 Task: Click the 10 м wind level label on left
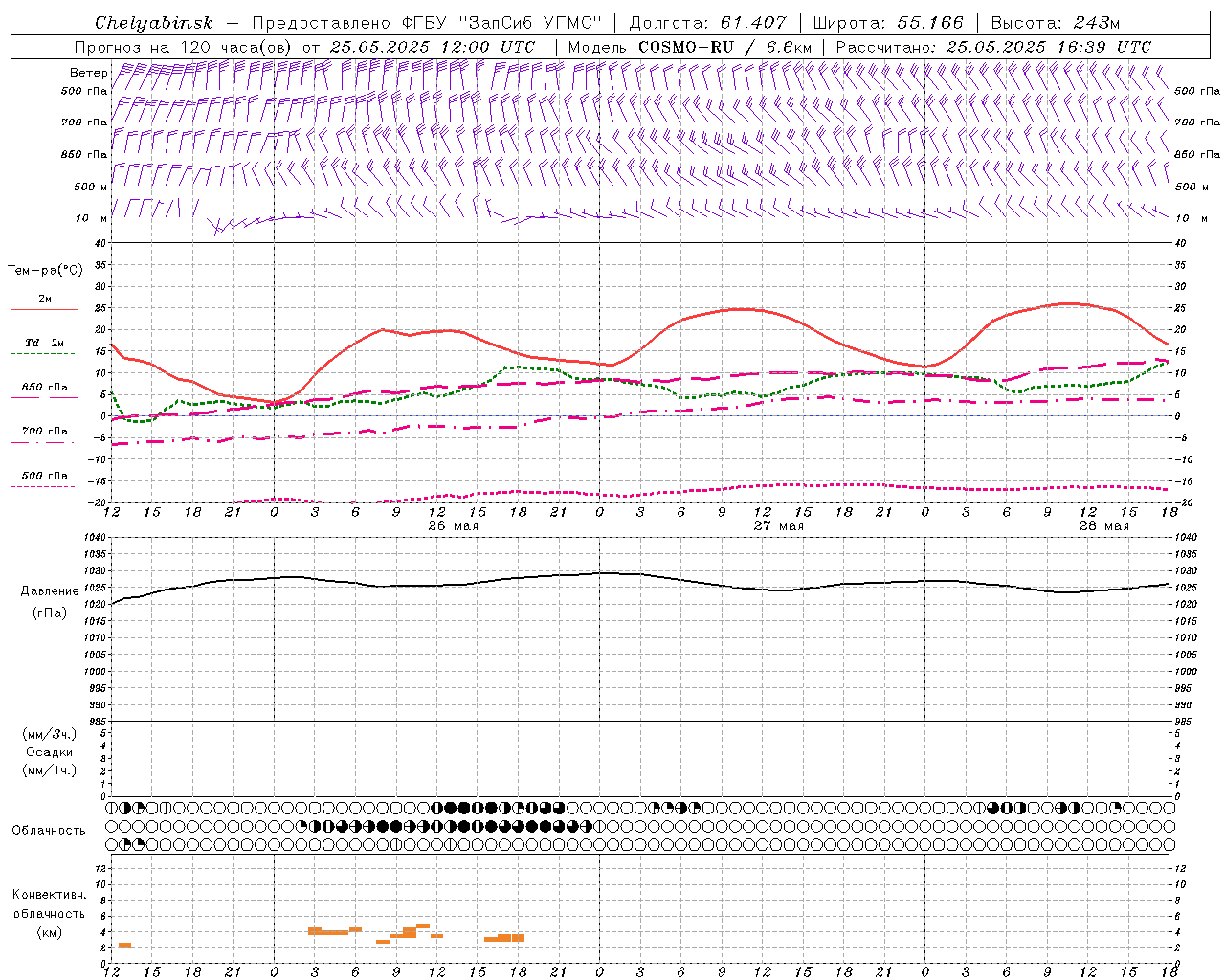click(x=92, y=218)
